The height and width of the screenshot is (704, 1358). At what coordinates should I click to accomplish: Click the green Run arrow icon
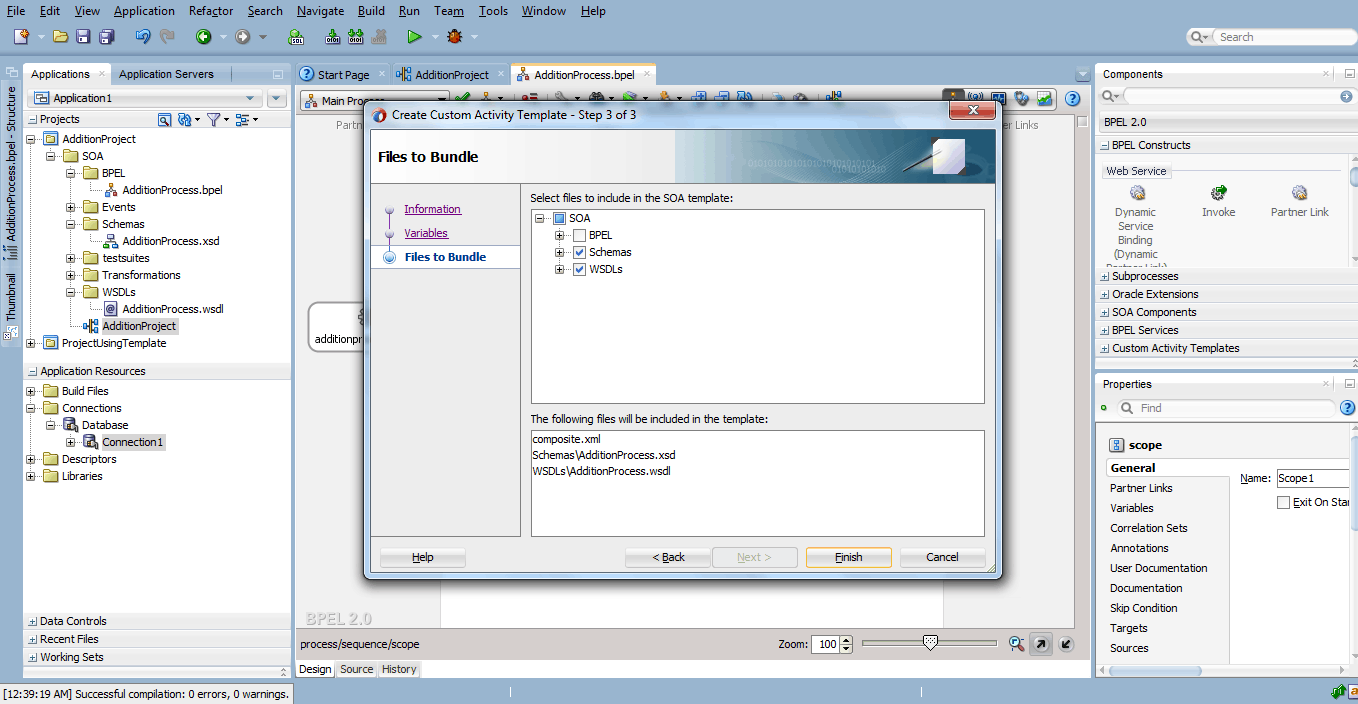(x=414, y=37)
